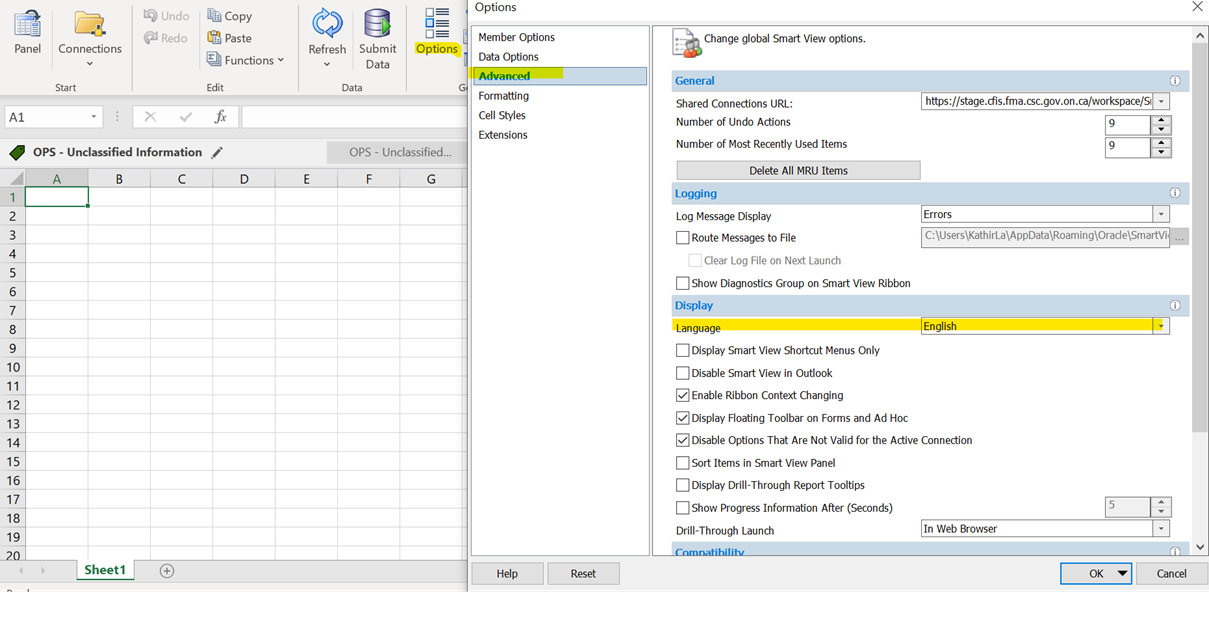The image size is (1209, 625).
Task: Switch to the Sheet1 tab
Action: [x=105, y=570]
